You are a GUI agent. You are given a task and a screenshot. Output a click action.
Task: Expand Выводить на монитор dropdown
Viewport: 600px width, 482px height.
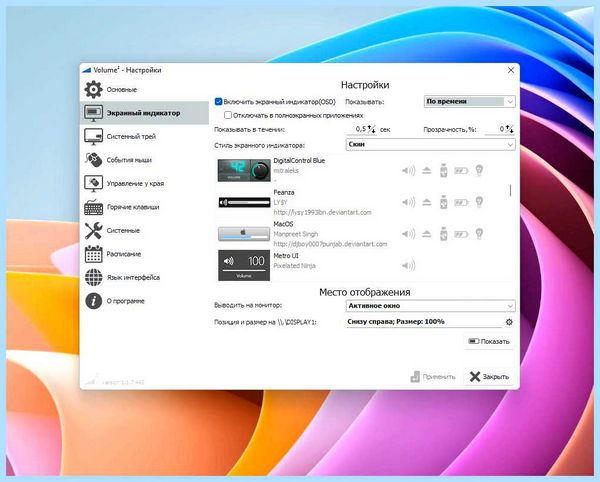tap(430, 306)
